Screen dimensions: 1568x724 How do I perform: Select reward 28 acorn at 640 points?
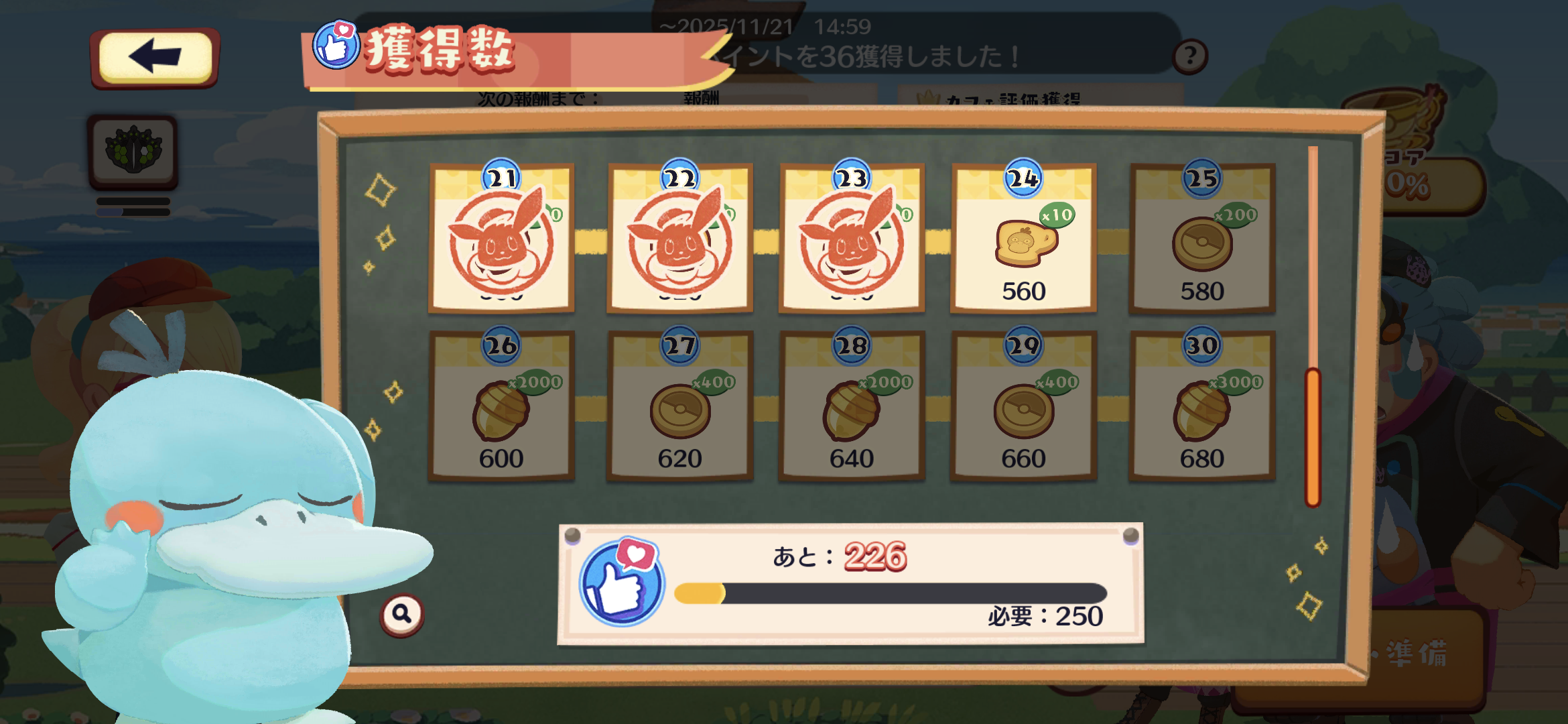pyautogui.click(x=852, y=405)
